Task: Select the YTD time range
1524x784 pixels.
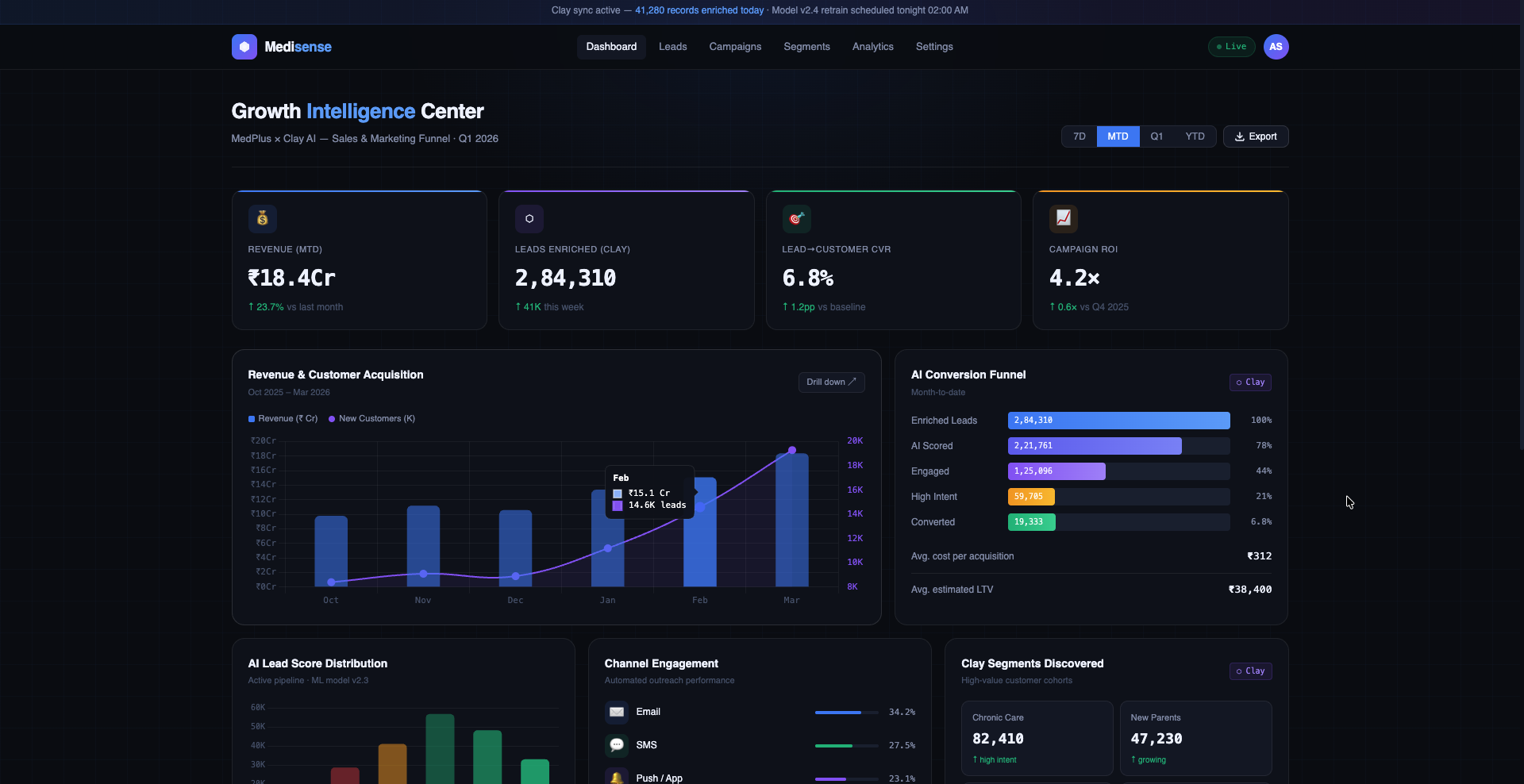Action: (1195, 136)
